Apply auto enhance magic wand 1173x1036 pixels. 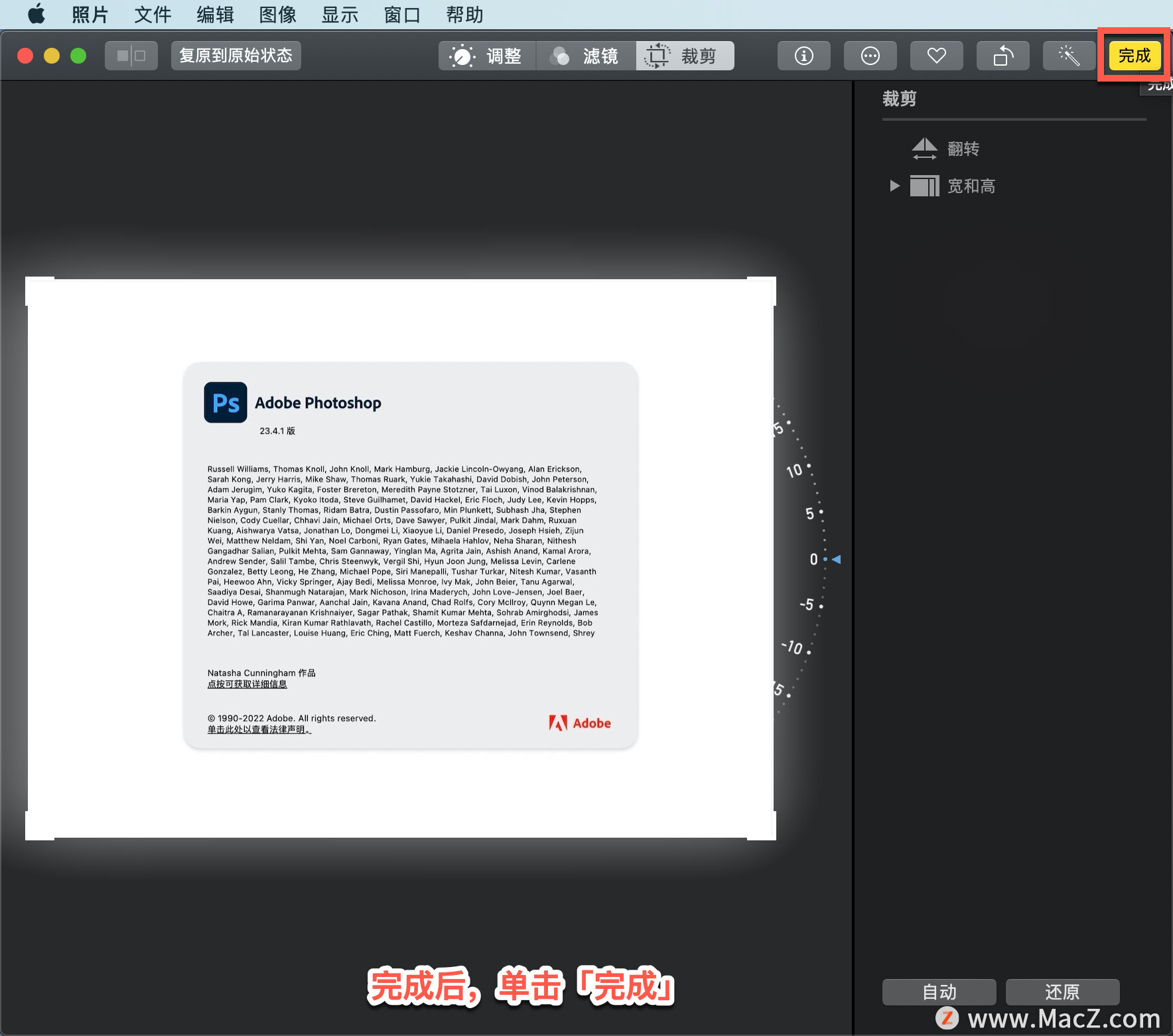1069,56
